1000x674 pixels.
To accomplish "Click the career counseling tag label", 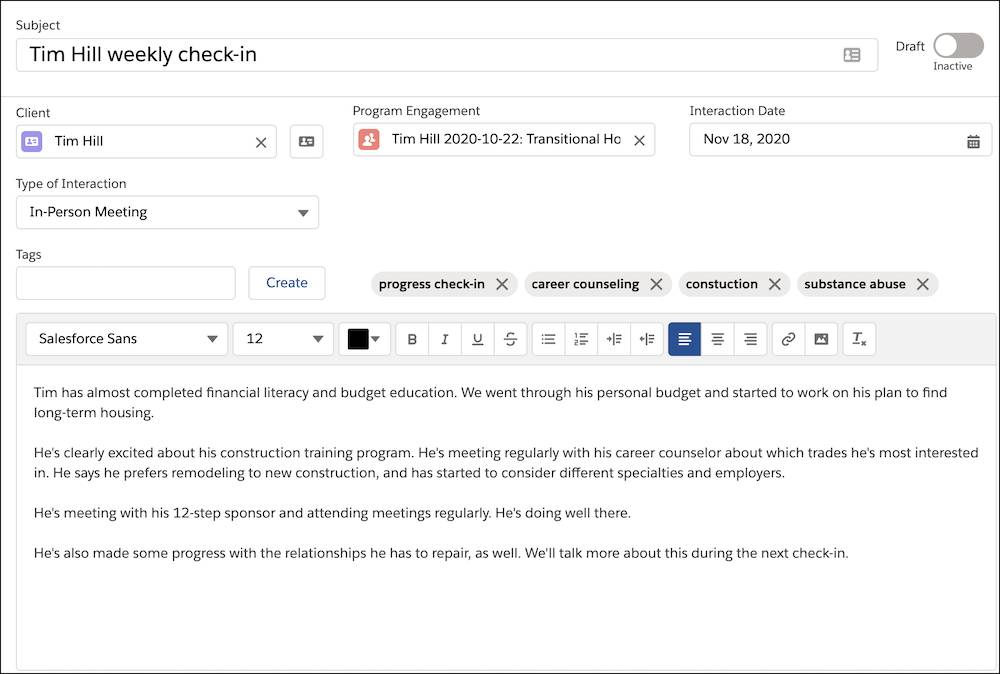I will point(585,284).
